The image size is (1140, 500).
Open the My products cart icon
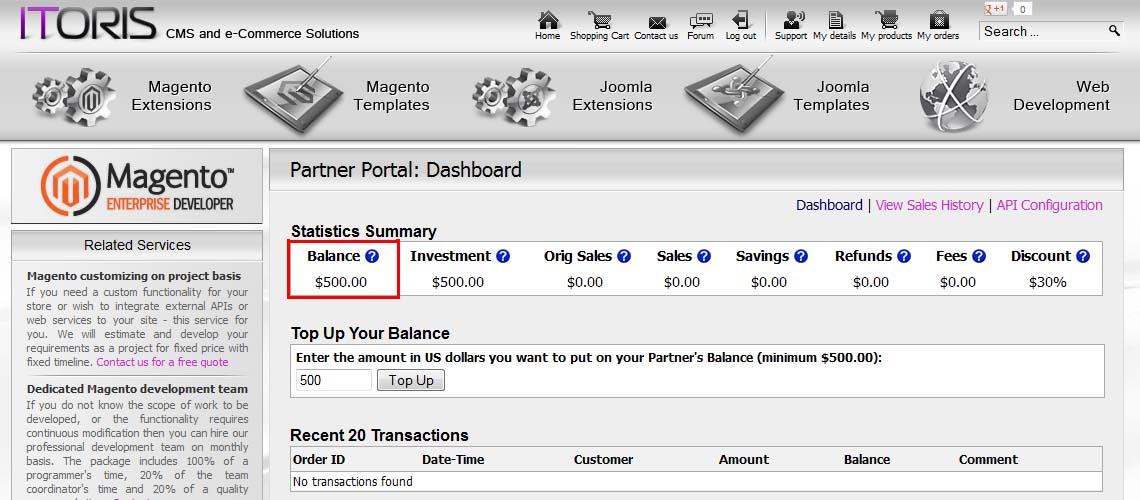point(886,20)
